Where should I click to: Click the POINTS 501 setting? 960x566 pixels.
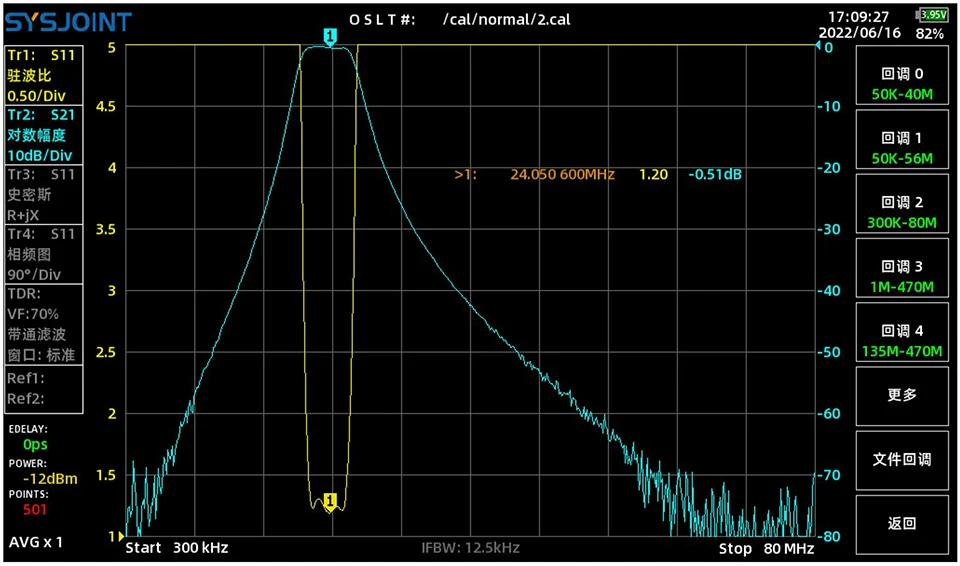point(35,510)
